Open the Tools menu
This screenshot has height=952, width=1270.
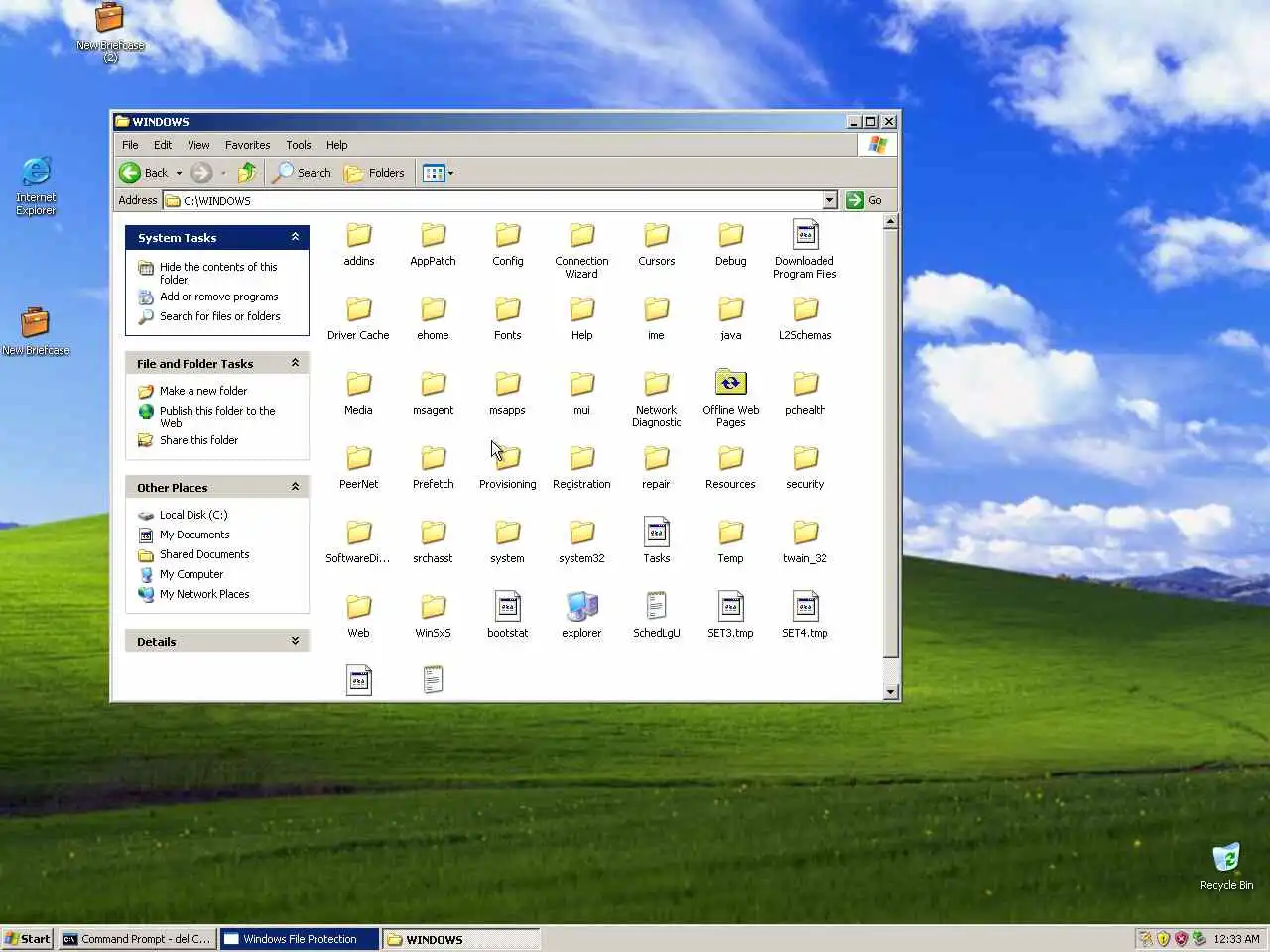tap(299, 145)
